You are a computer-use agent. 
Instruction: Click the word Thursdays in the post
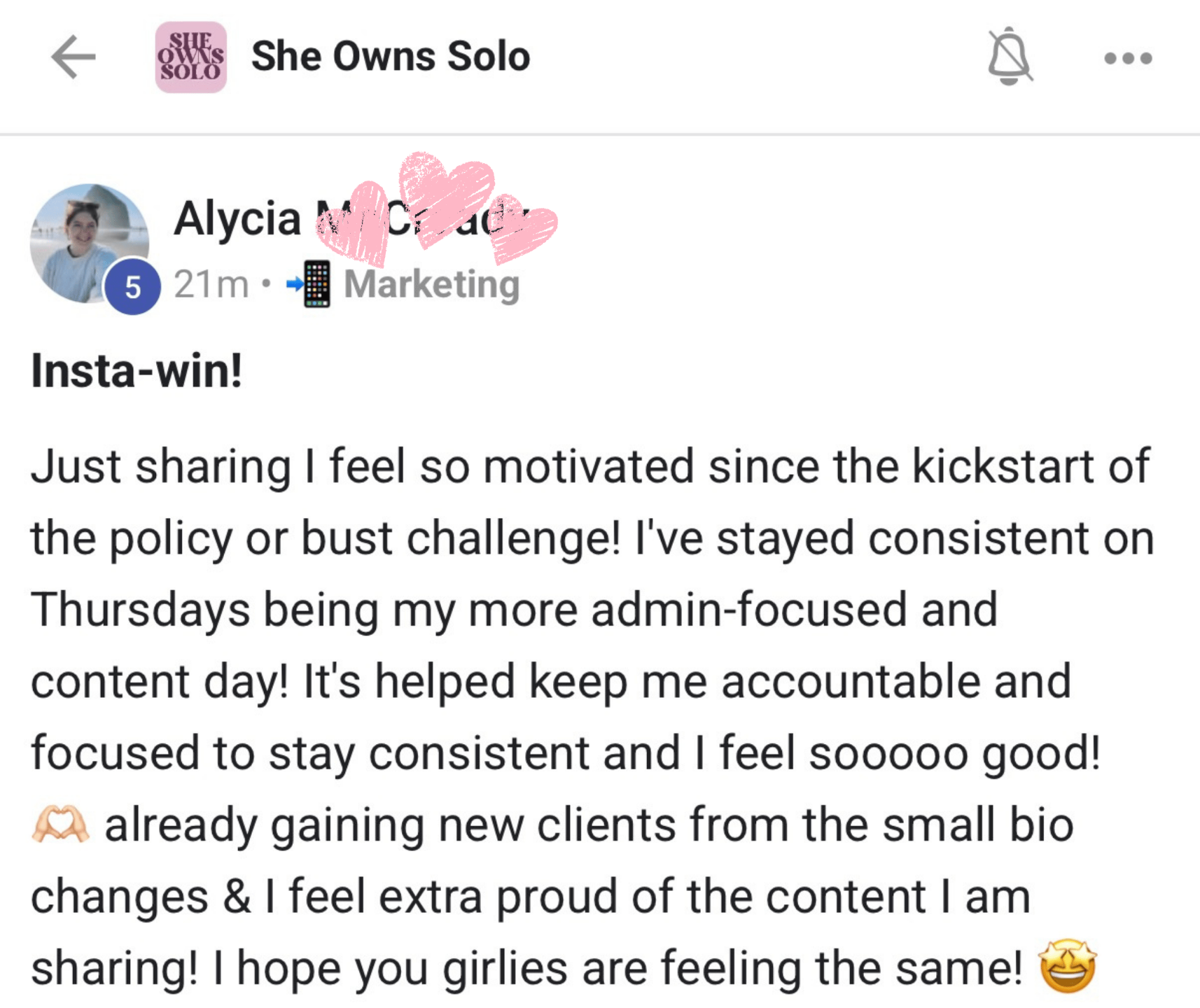click(141, 609)
